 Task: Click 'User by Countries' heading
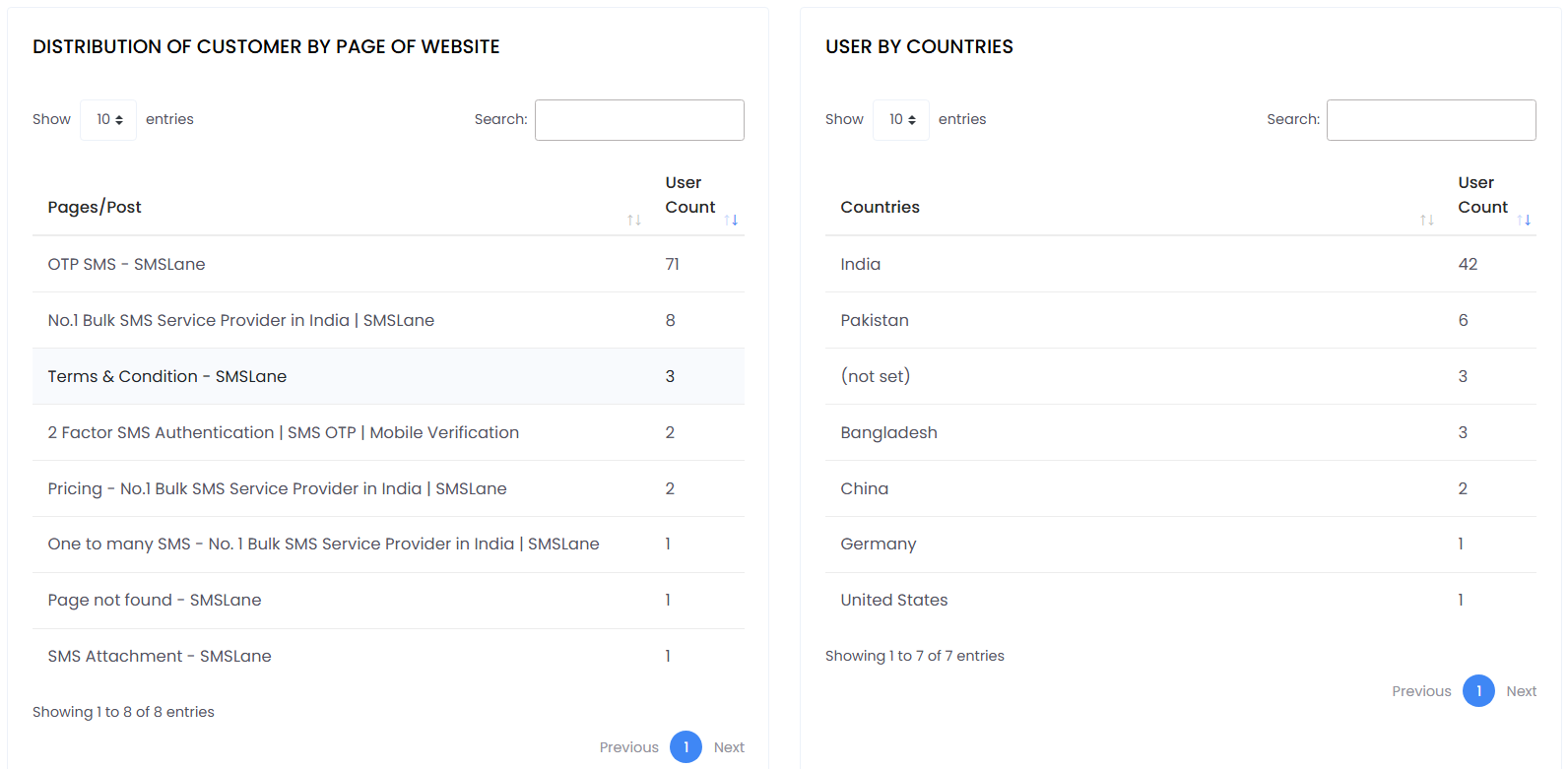[x=919, y=46]
